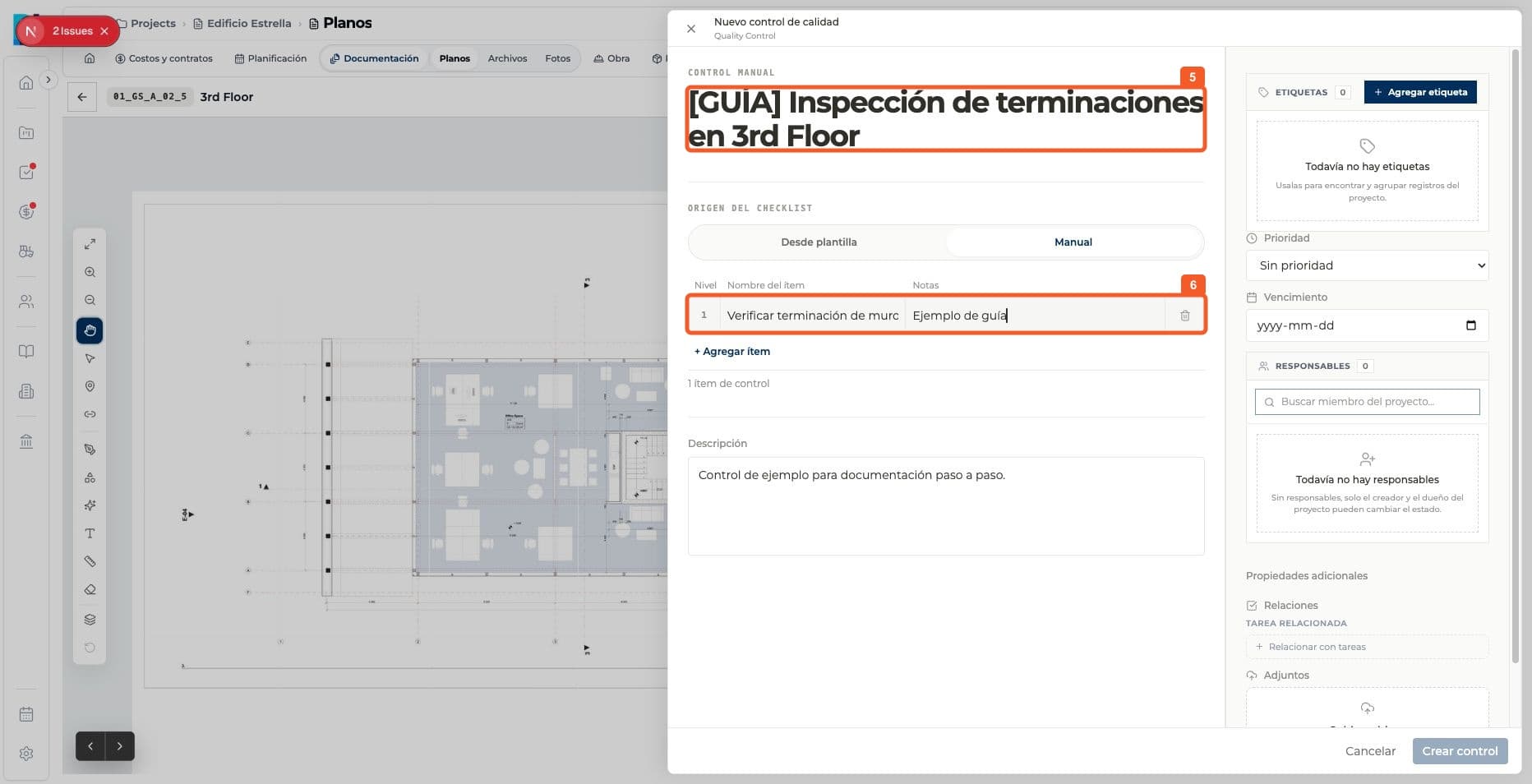Select Manual checklist origin
This screenshot has width=1532, height=784.
click(x=1073, y=242)
